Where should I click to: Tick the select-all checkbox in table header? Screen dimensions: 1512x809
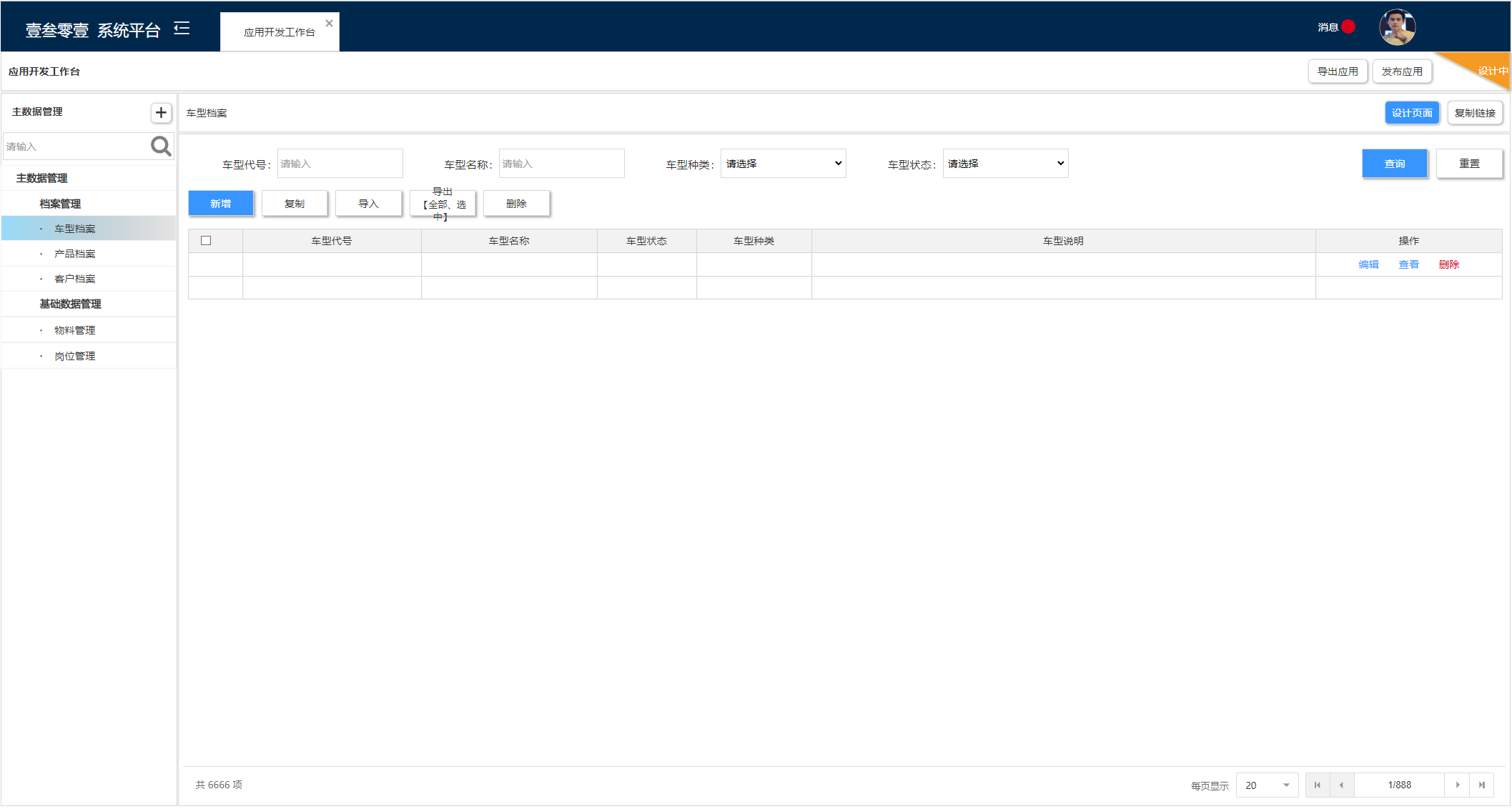[206, 241]
